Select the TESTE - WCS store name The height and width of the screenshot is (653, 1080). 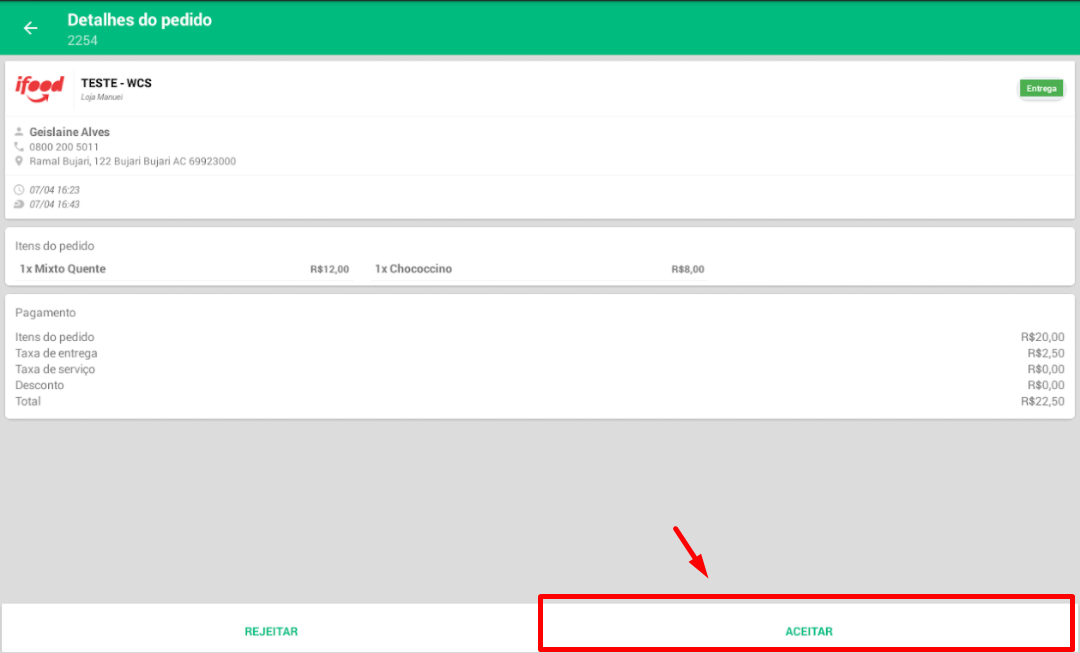coord(116,83)
